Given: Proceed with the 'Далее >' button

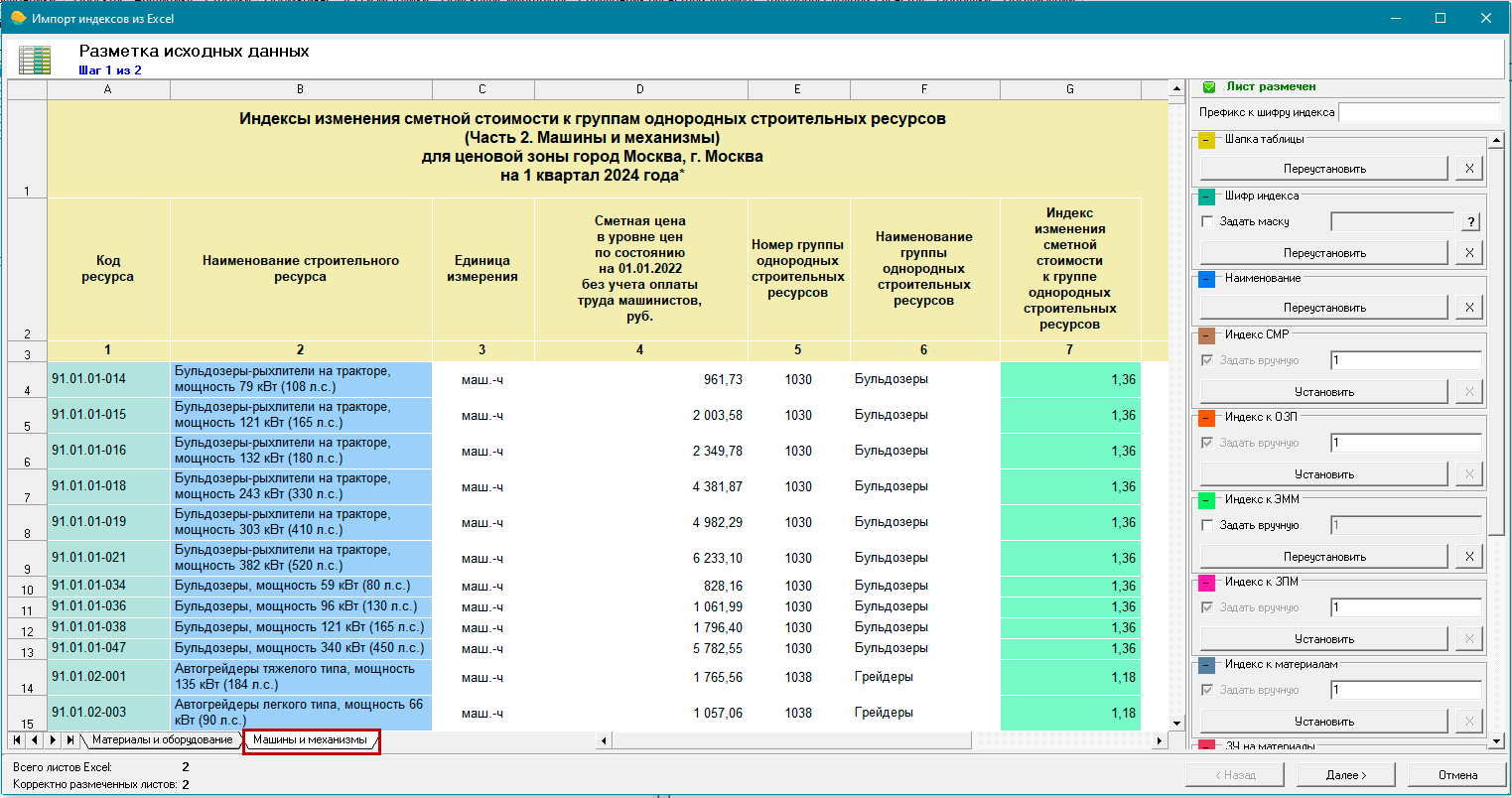Looking at the screenshot, I should point(1346,775).
